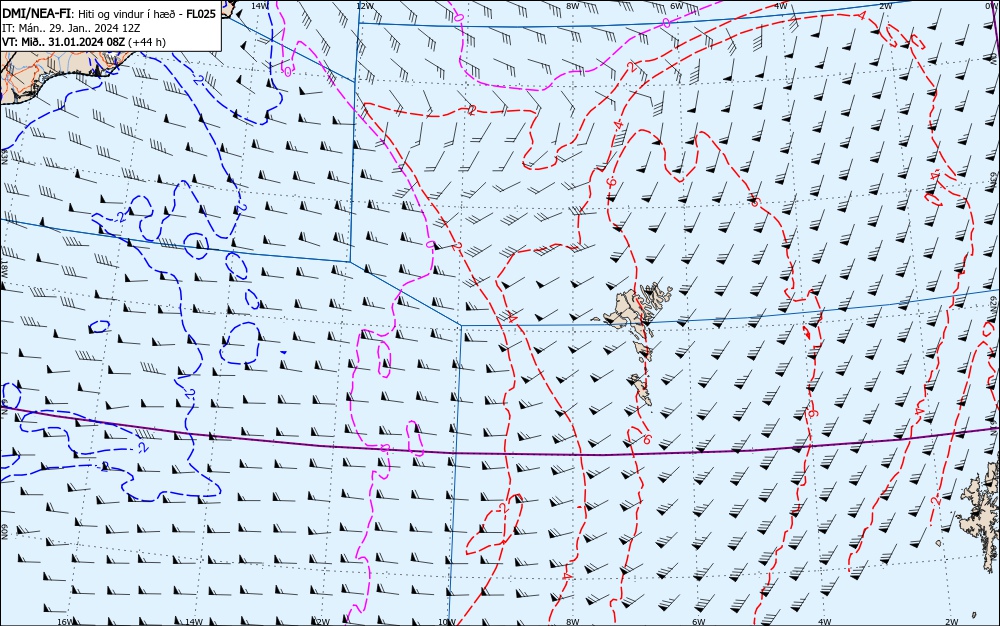Click the DMI/NEA-FI chart title text

pyautogui.click(x=37, y=13)
